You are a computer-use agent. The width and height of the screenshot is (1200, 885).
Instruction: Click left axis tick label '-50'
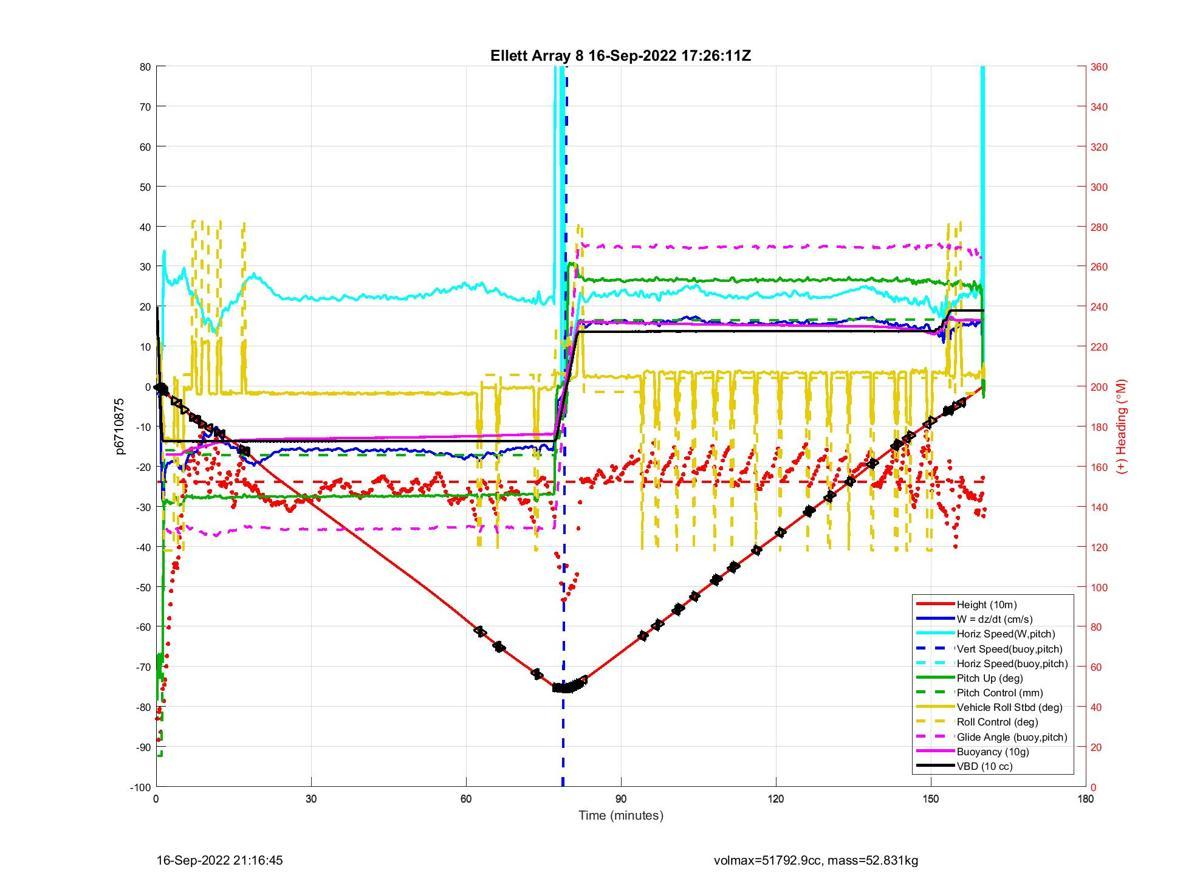142,587
